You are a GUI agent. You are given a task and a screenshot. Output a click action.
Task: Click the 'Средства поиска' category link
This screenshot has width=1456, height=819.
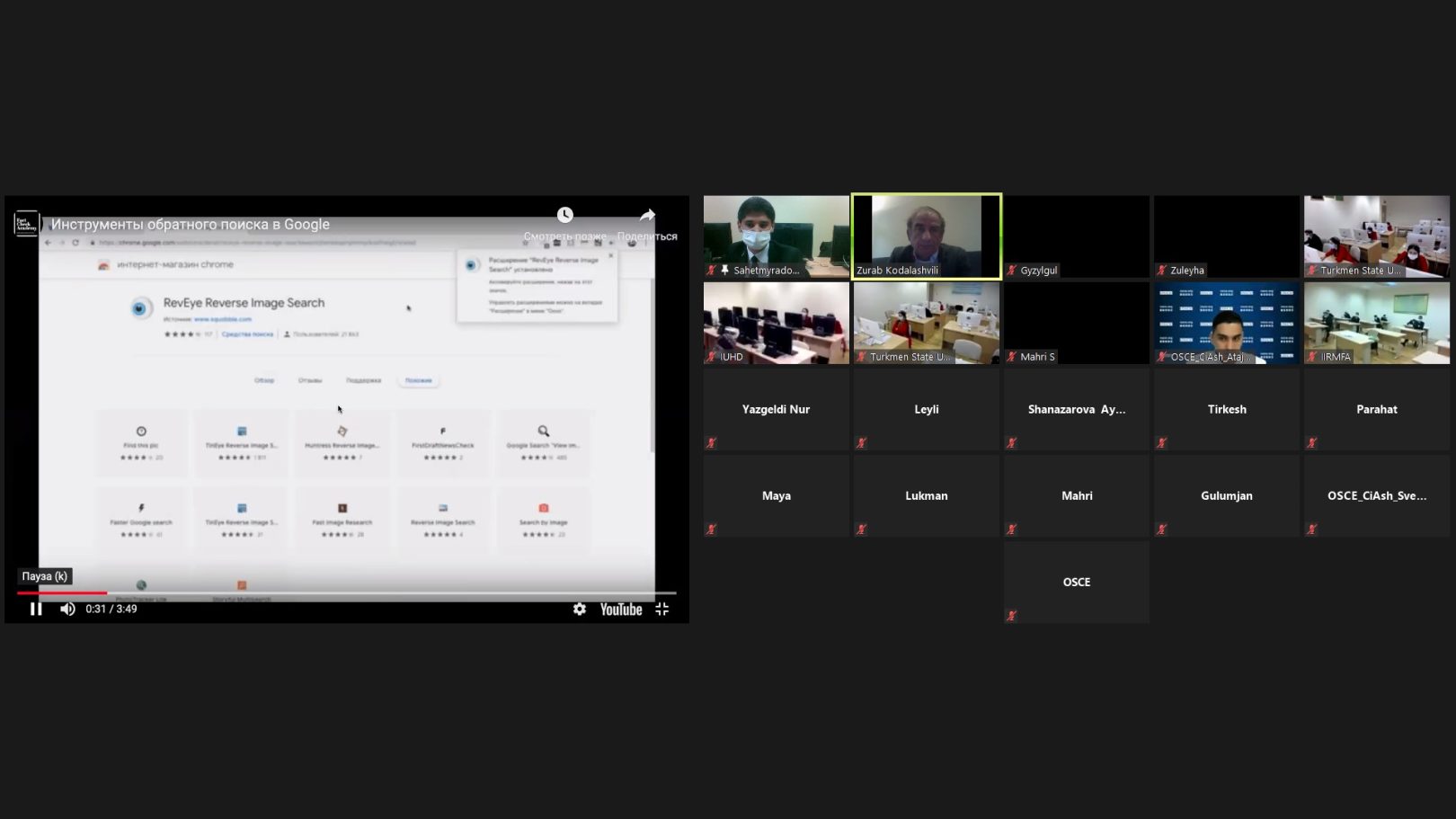click(247, 334)
